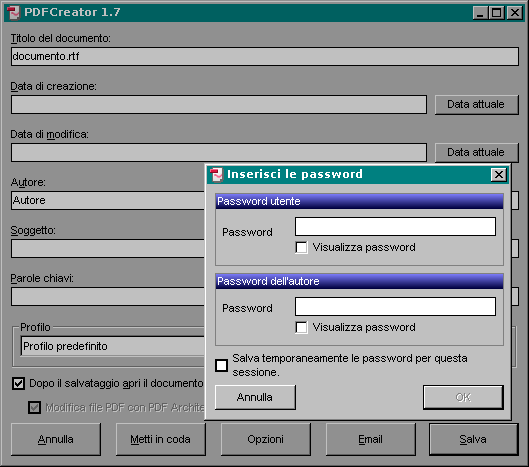529x467 pixels.
Task: Click the Email button
Action: (370, 439)
